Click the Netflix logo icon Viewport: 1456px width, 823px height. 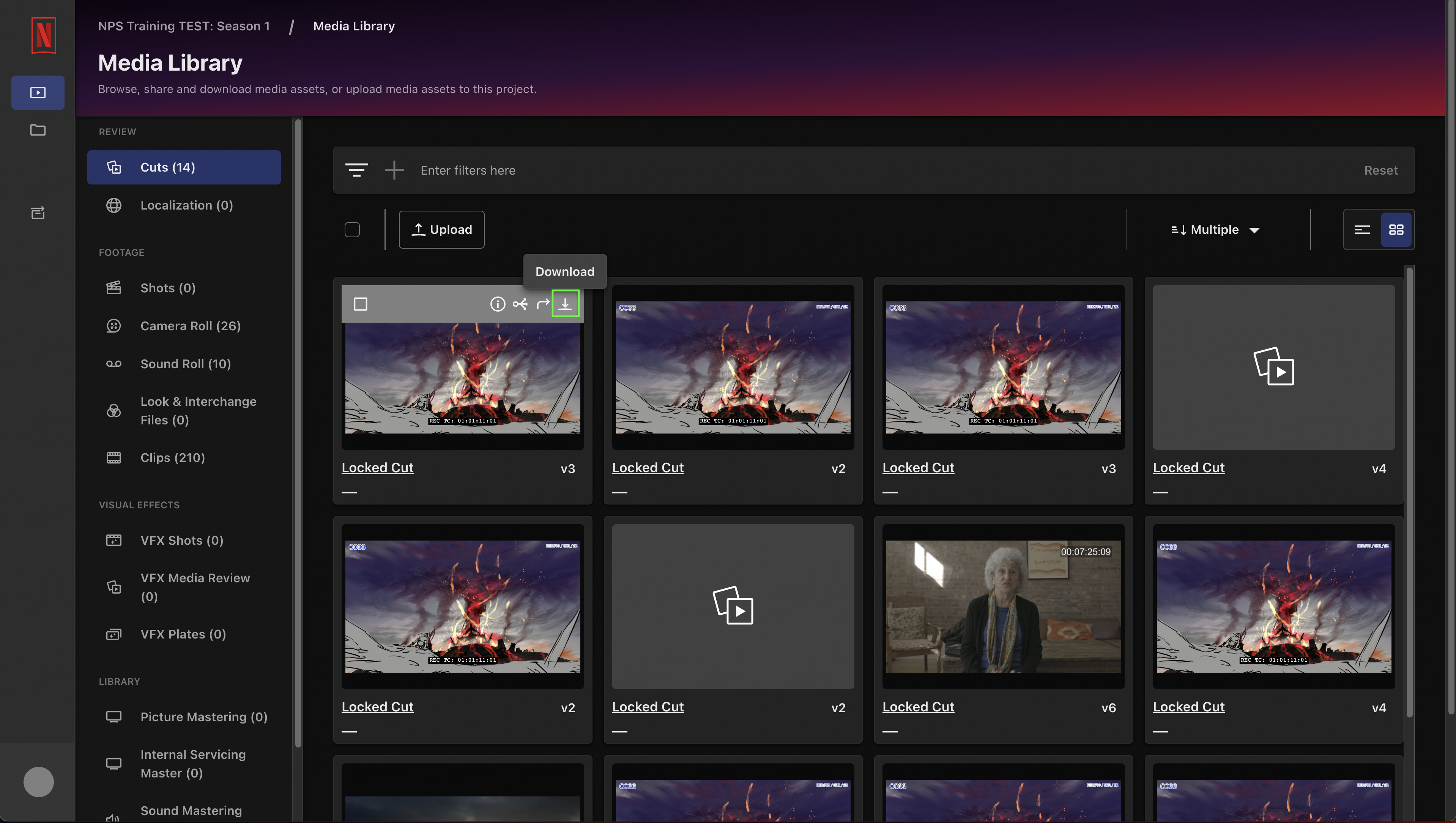tap(44, 35)
